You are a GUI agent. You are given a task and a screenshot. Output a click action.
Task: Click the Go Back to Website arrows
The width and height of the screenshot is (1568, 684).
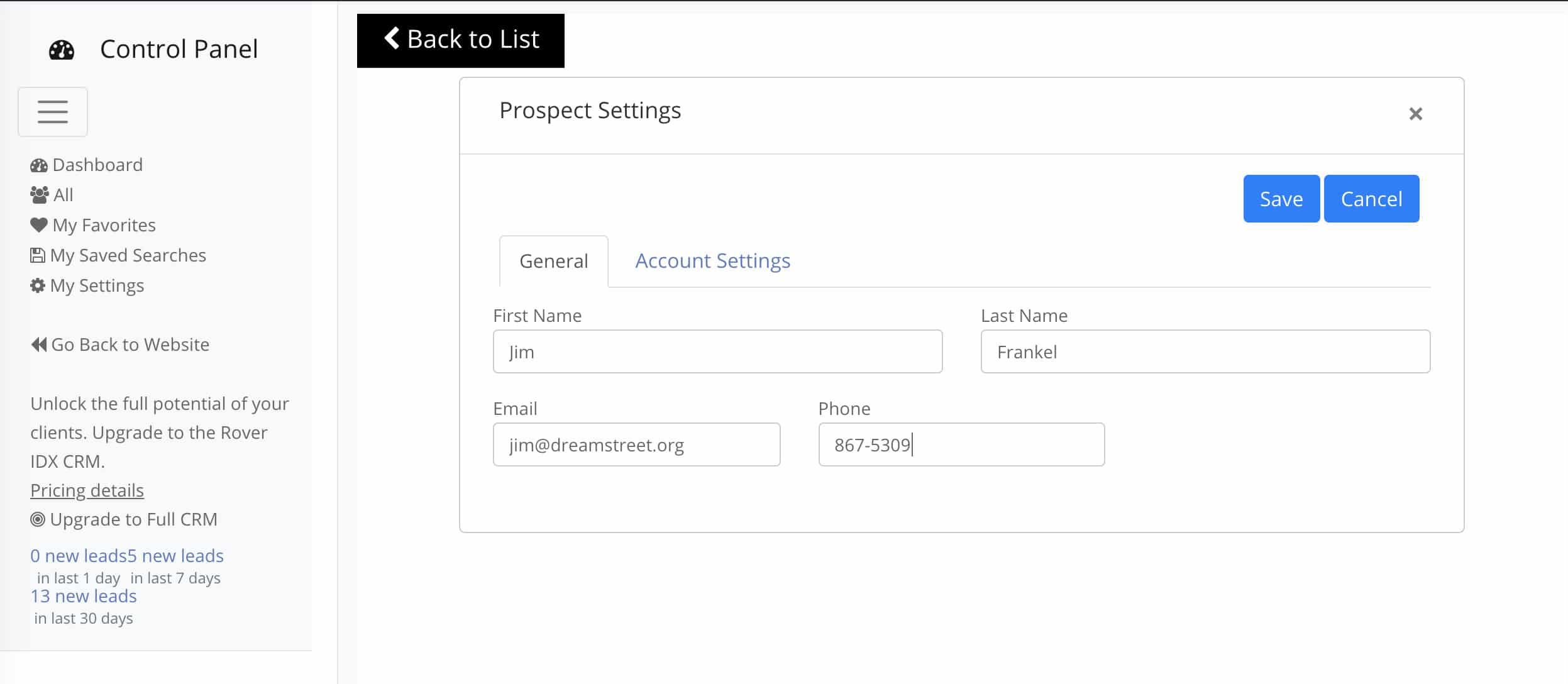39,345
